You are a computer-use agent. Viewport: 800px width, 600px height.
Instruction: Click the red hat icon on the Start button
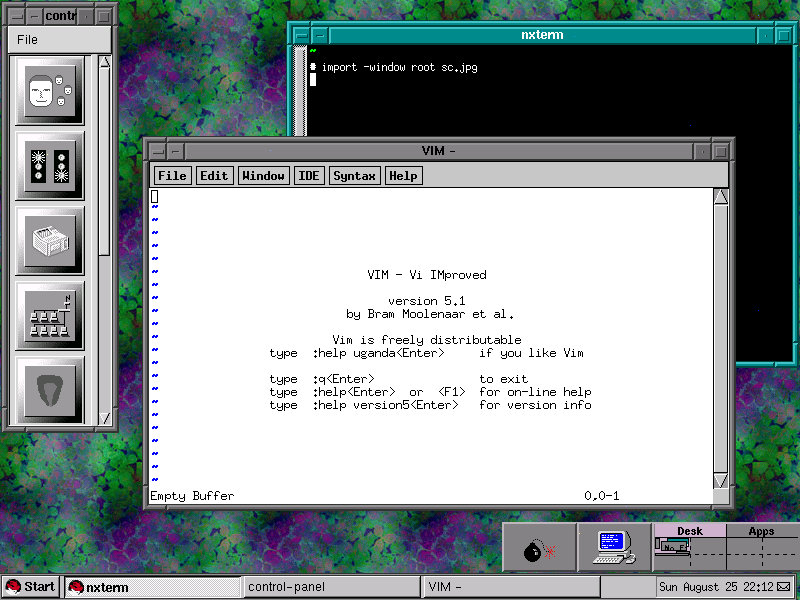click(x=13, y=587)
